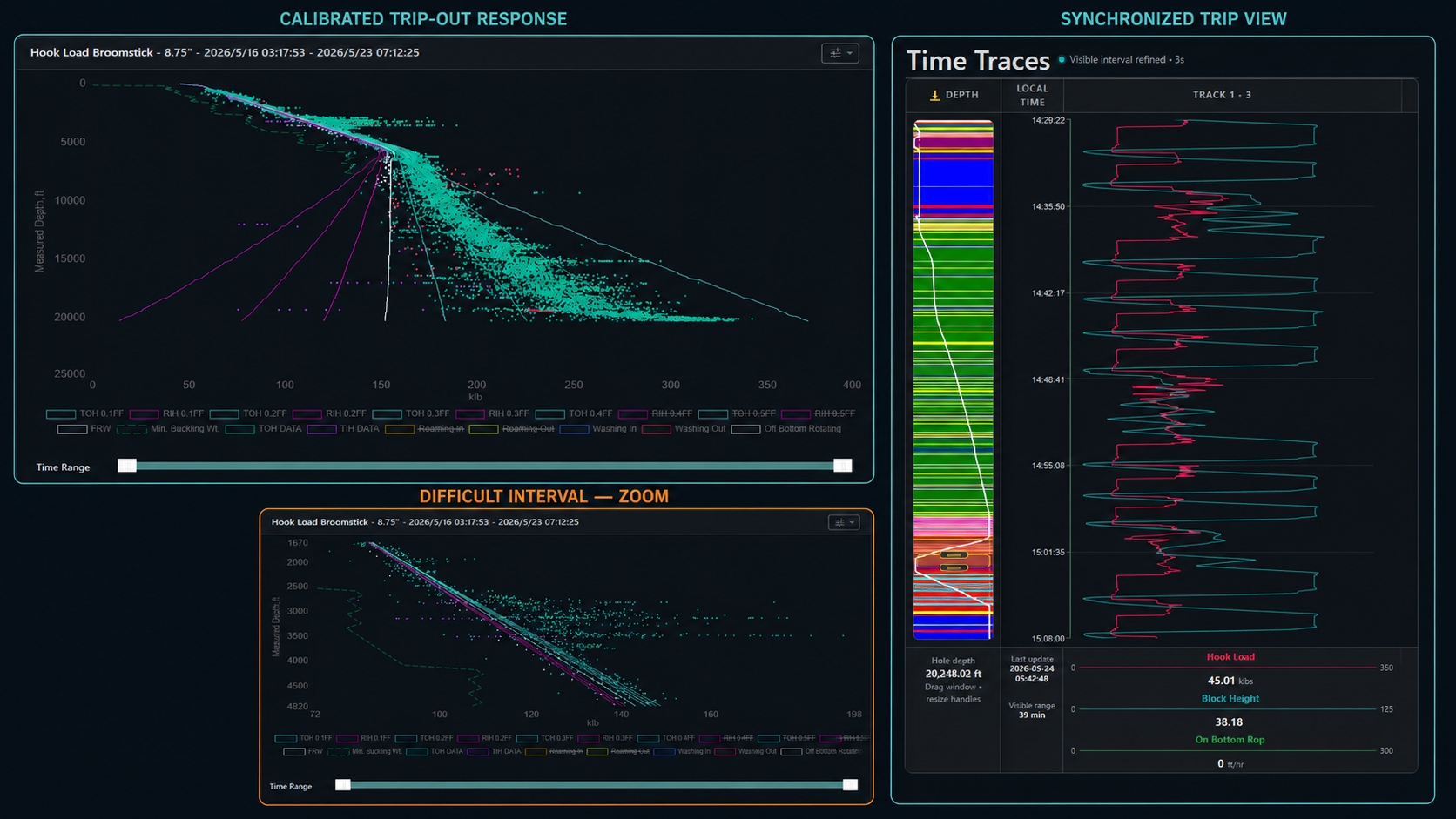Click Hole depth value 20,248.02 ft
Image resolution: width=1456 pixels, height=819 pixels.
pos(954,675)
